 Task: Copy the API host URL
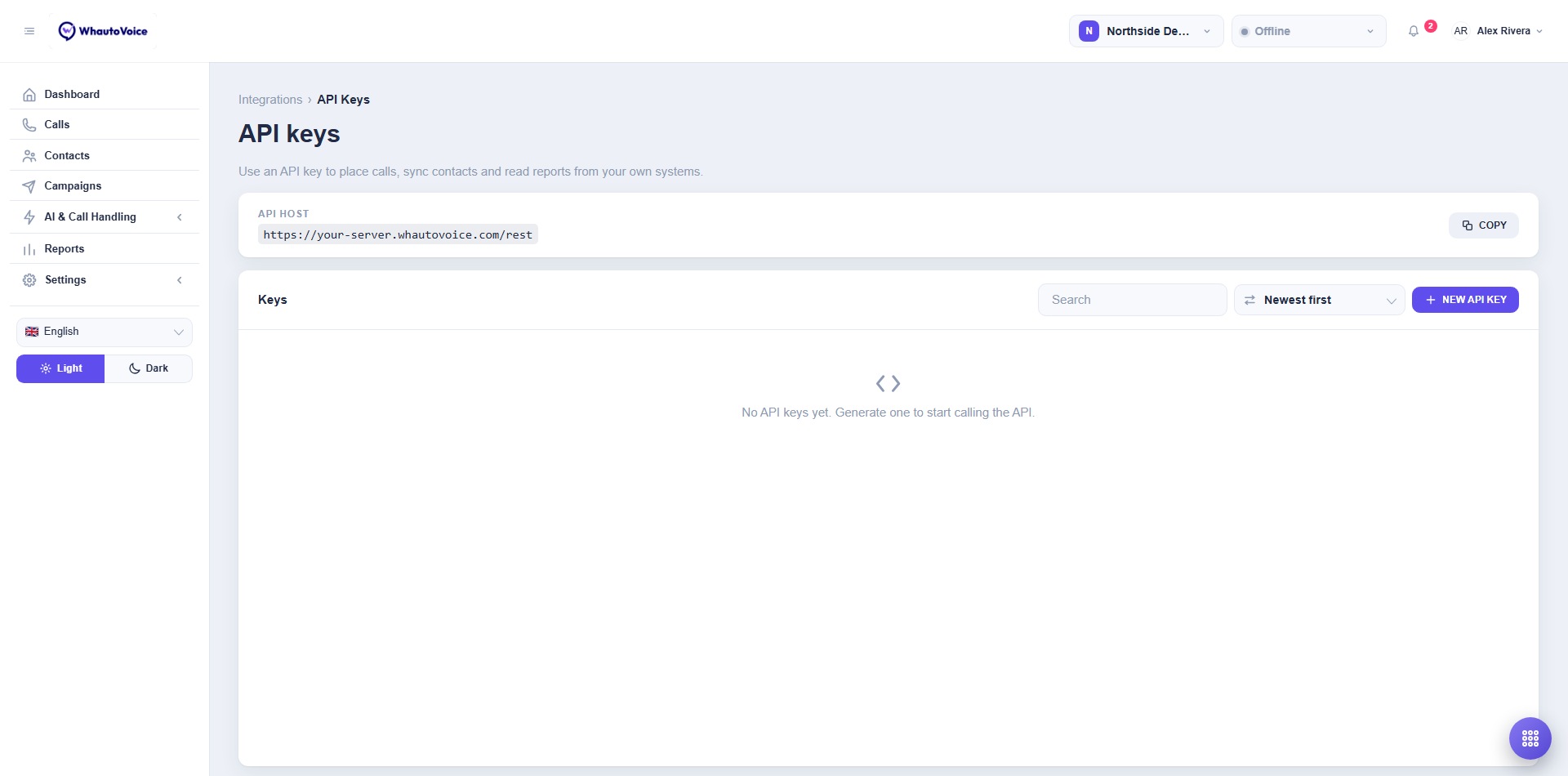pyautogui.click(x=1483, y=225)
